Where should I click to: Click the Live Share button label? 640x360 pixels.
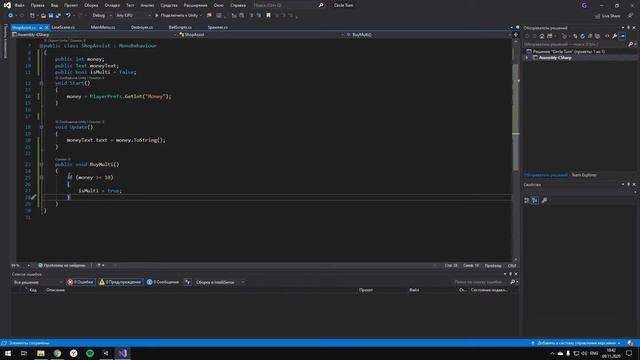point(611,16)
